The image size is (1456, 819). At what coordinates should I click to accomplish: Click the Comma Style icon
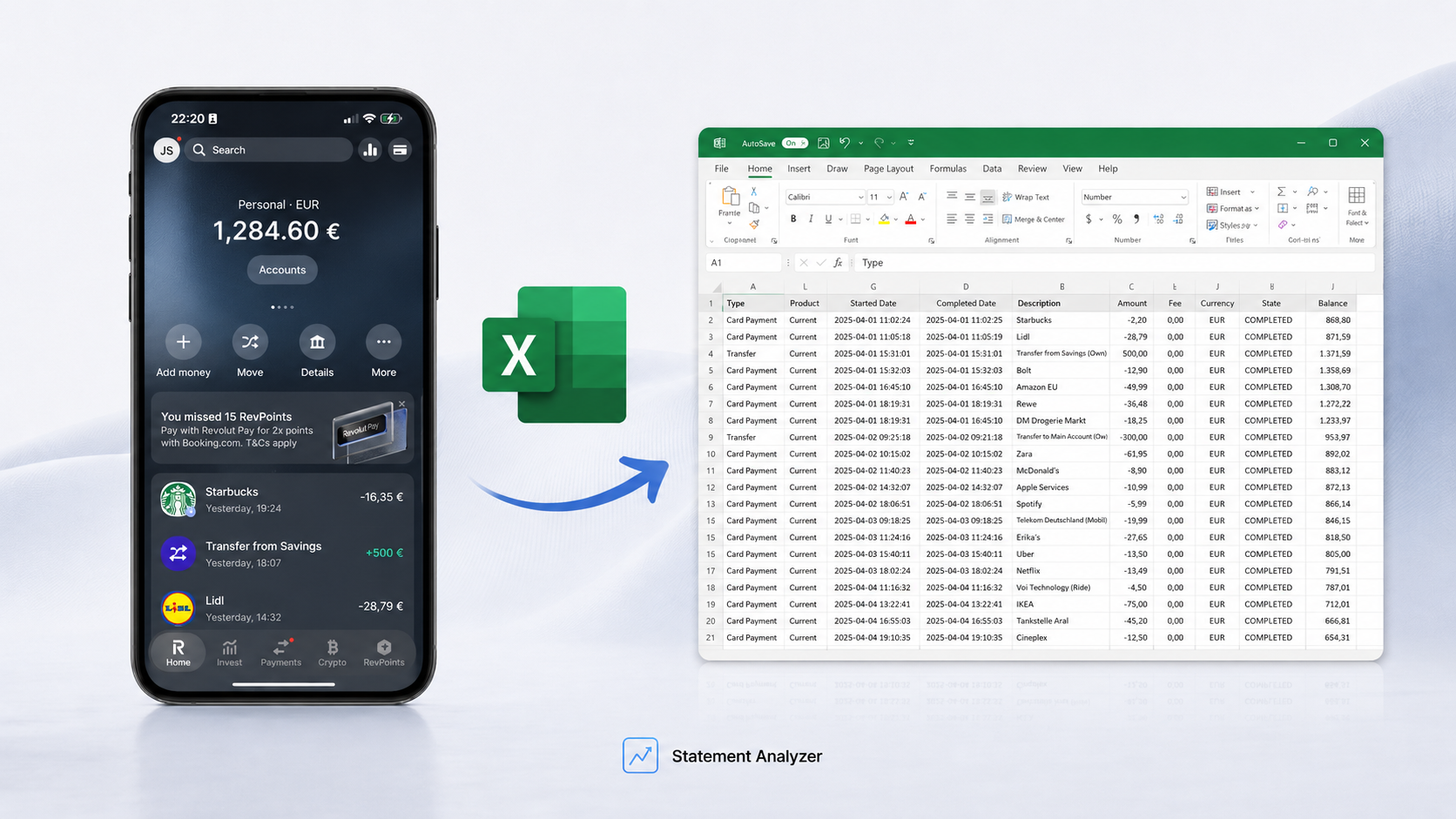pos(1136,219)
